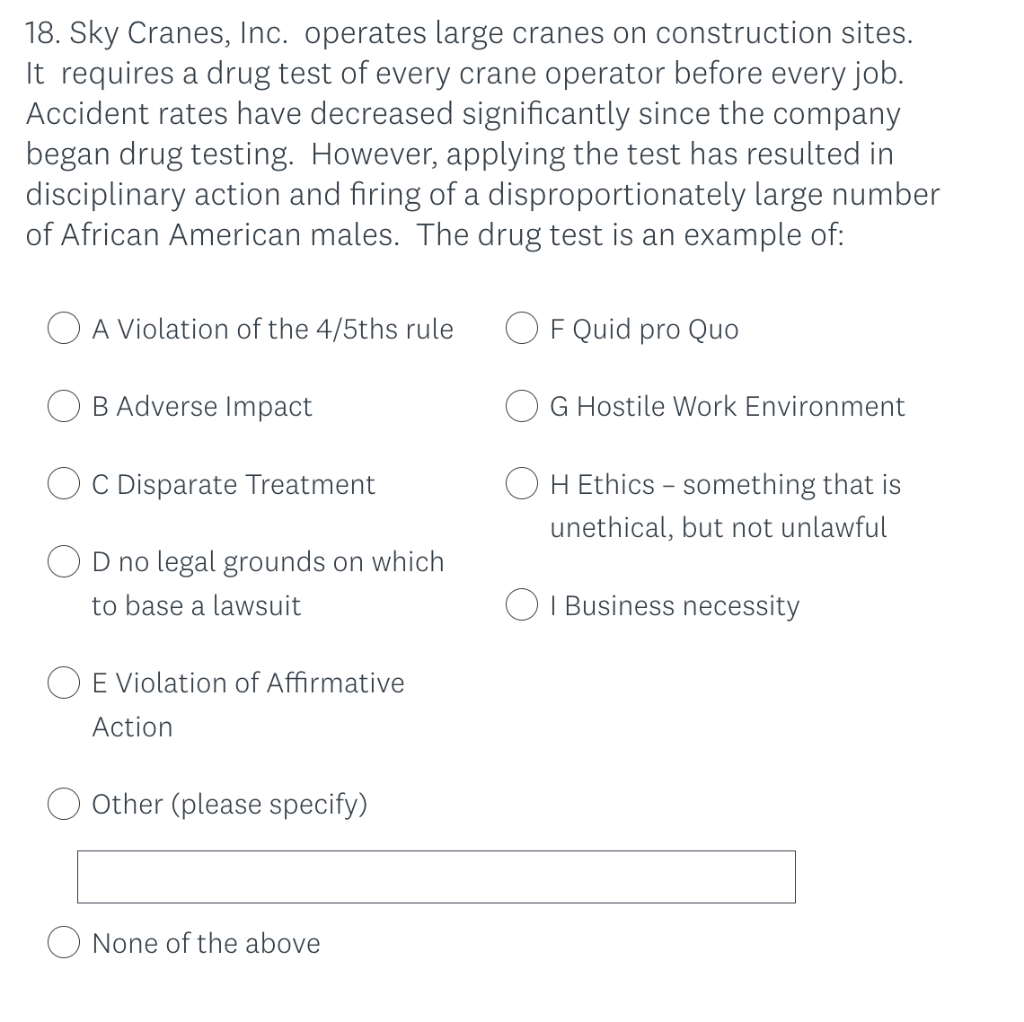The image size is (1024, 1022).
Task: Select option H Ethics unethical but not unlawful
Action: point(521,484)
